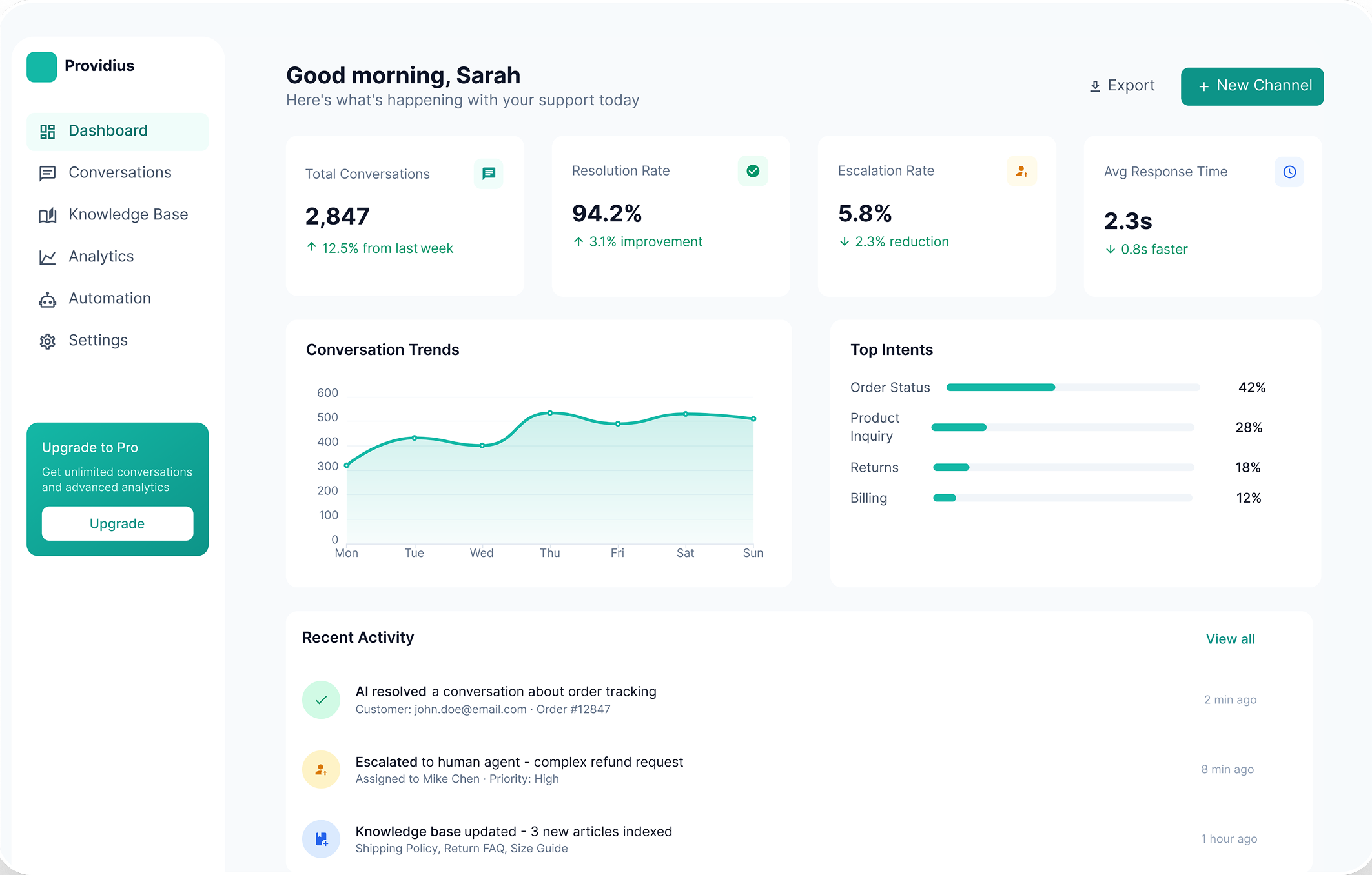The image size is (1372, 875).
Task: Click the Escalation Rate person icon
Action: pos(1021,171)
